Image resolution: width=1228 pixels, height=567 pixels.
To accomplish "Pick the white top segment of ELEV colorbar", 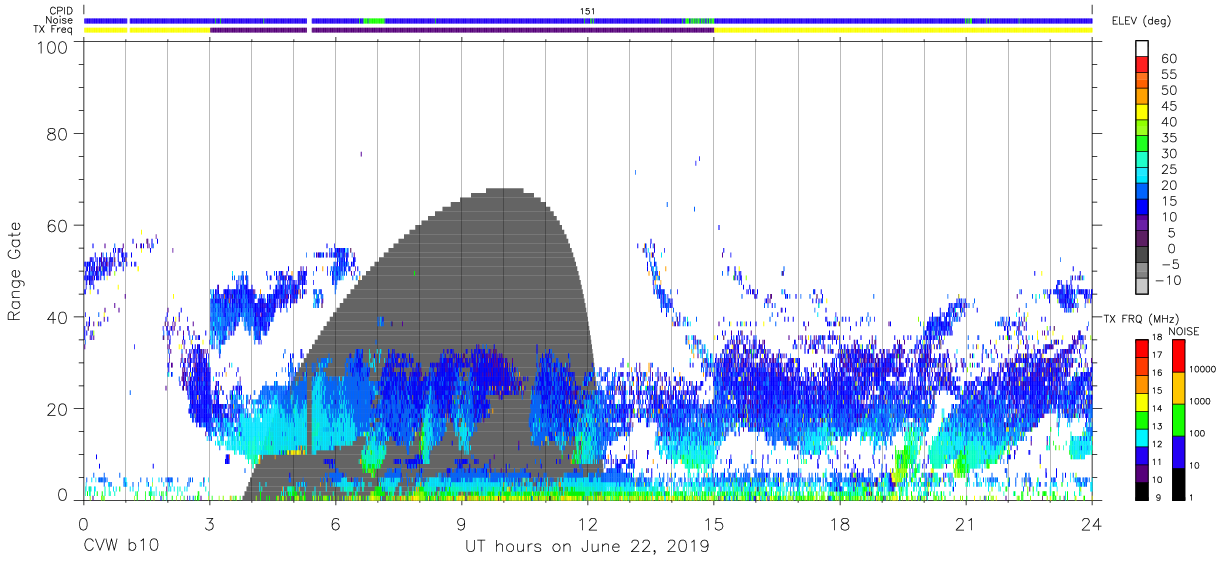I will click(x=1143, y=50).
